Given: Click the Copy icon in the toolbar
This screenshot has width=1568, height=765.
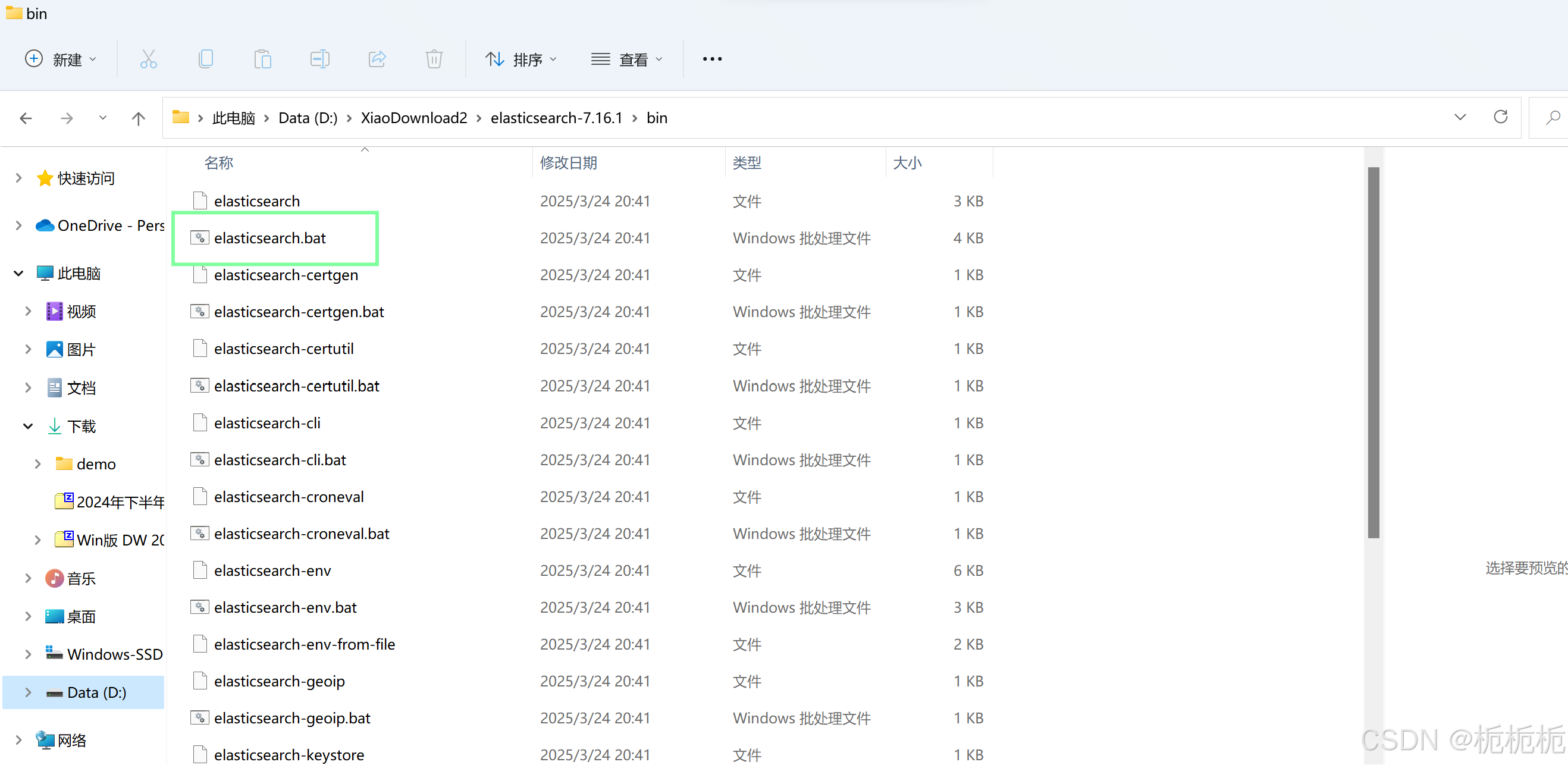Looking at the screenshot, I should pos(206,58).
